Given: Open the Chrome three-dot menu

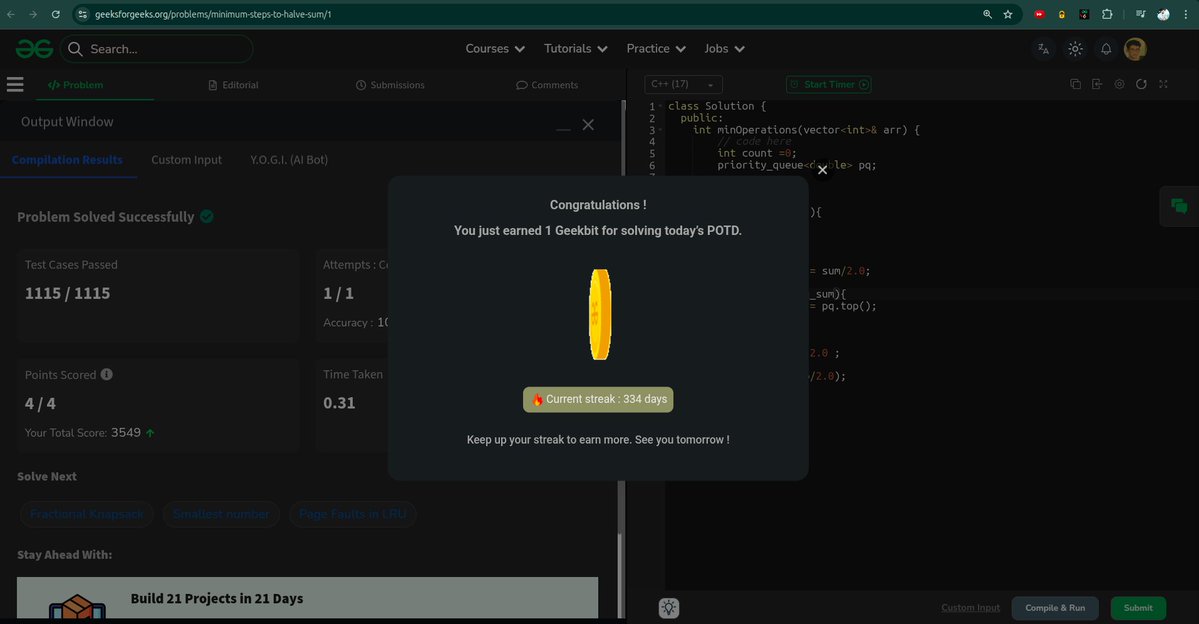Looking at the screenshot, I should [1185, 14].
